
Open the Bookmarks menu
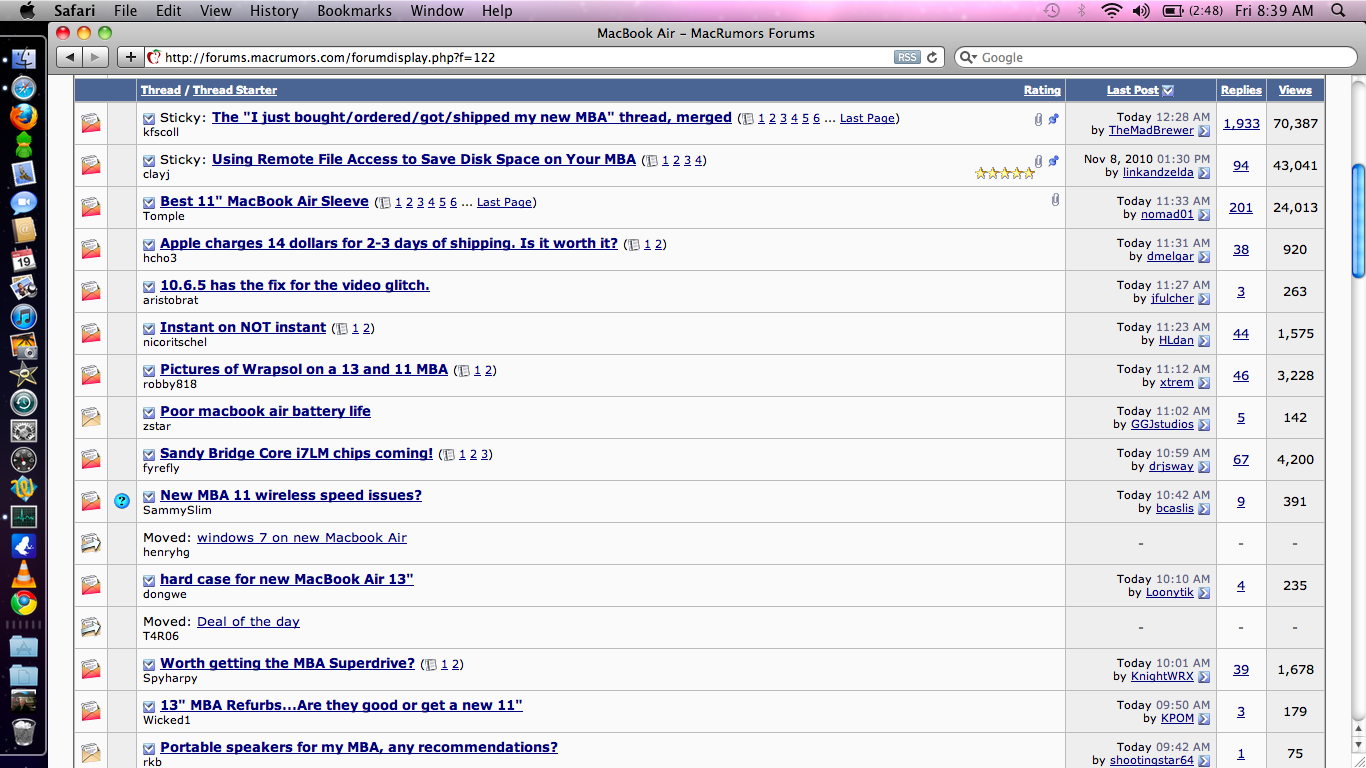pyautogui.click(x=353, y=11)
